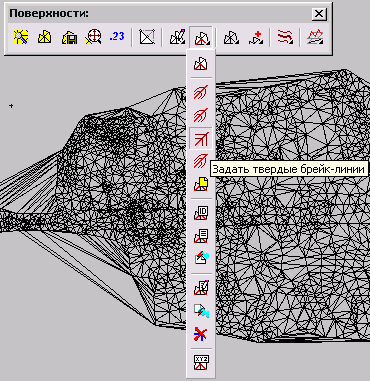Open the red contour lines flyout
Viewport: 370px width, 381px height.
[x=285, y=37]
